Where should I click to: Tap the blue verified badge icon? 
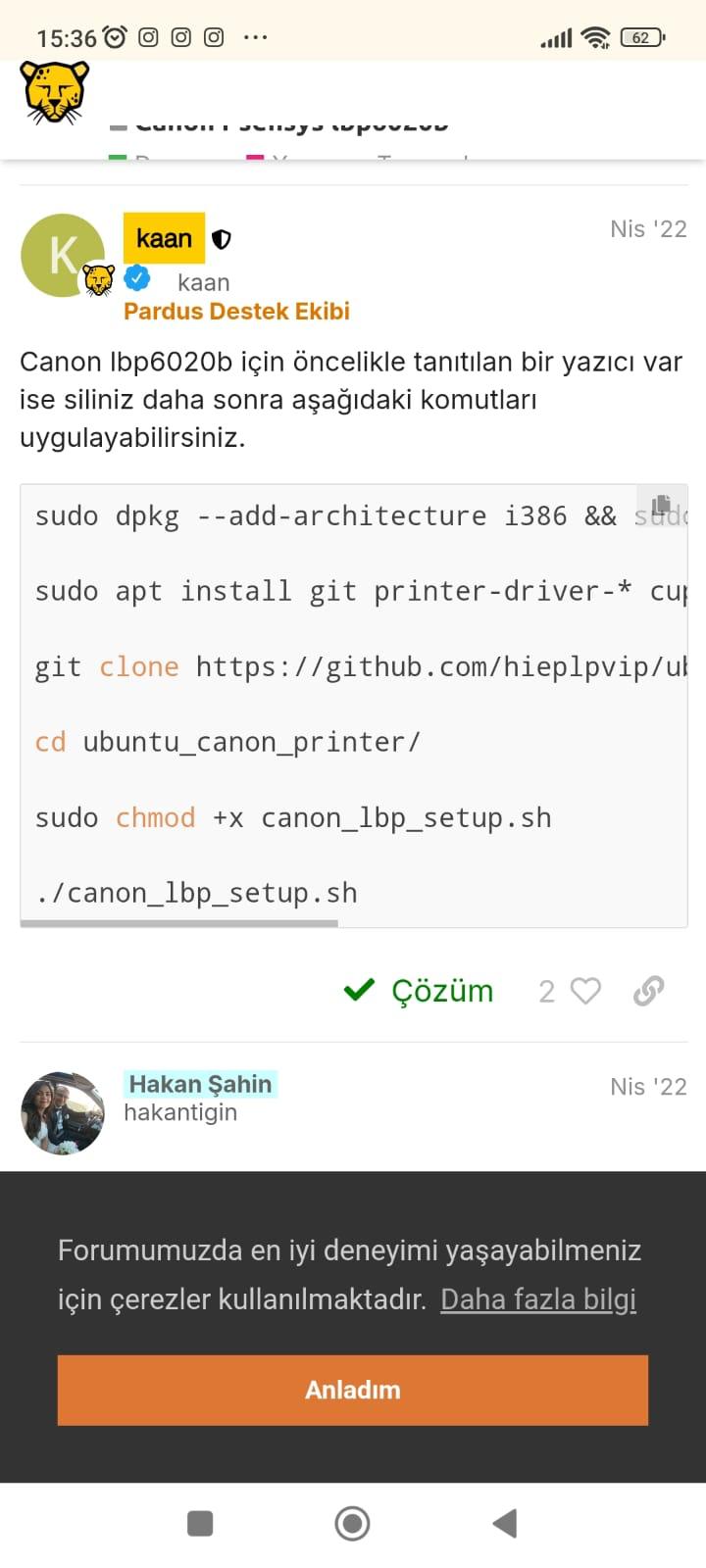click(137, 278)
